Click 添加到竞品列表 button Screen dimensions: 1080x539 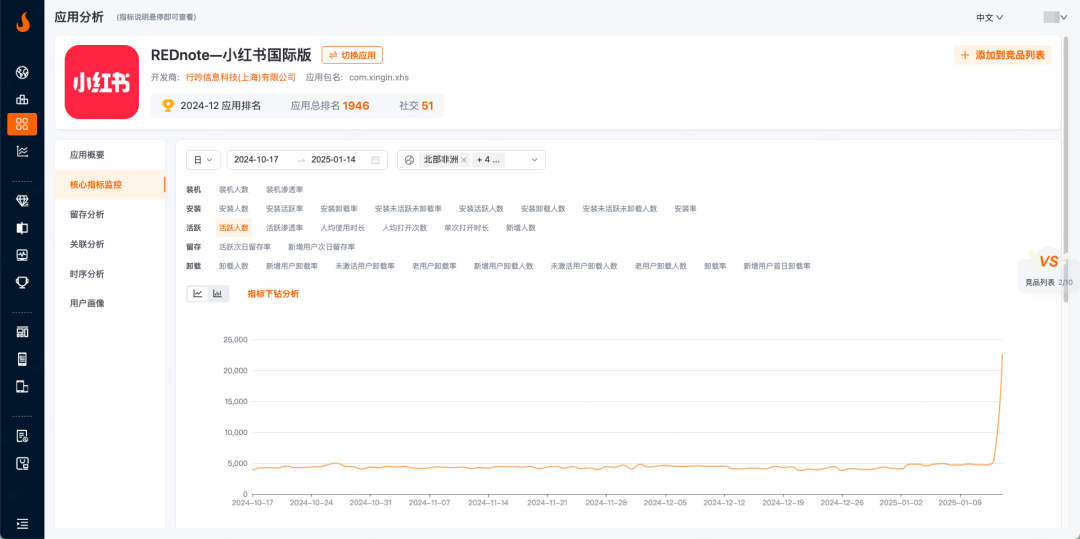pyautogui.click(x=1003, y=55)
